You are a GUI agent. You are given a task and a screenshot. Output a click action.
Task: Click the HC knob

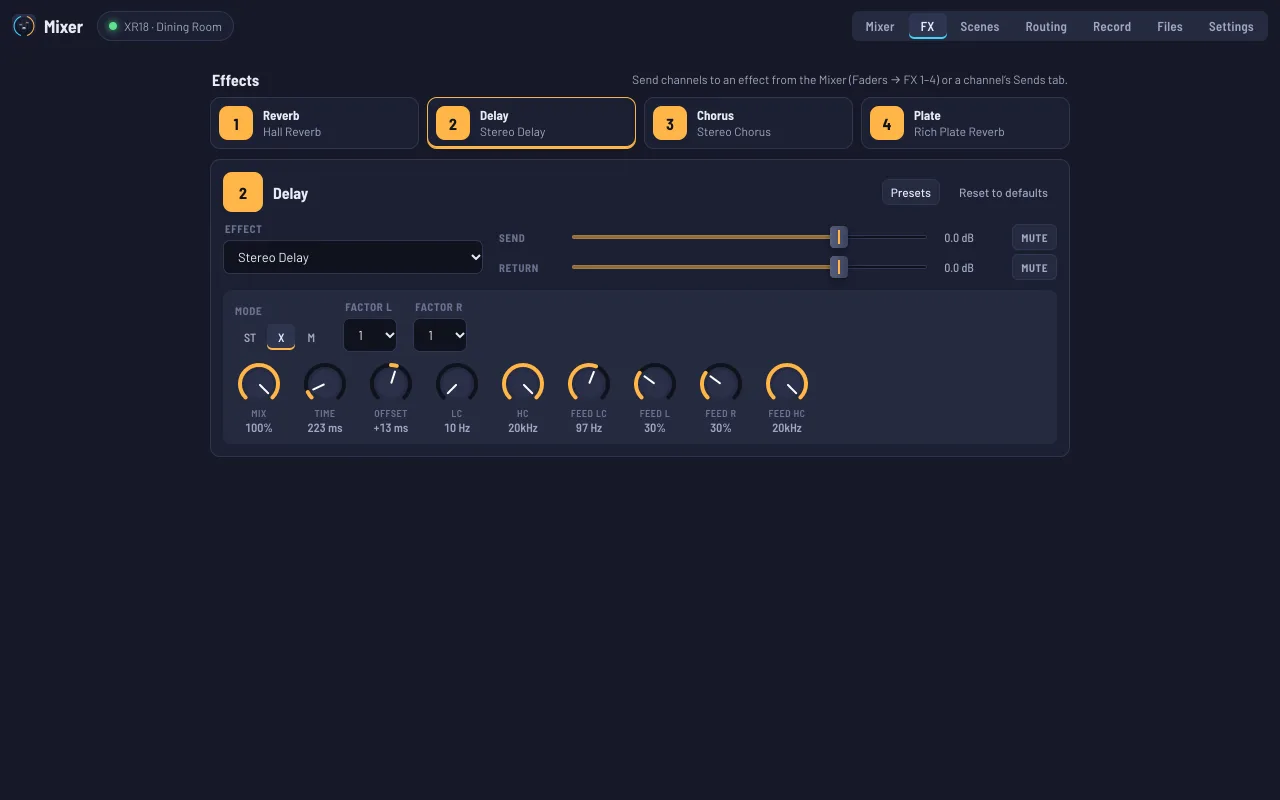pyautogui.click(x=523, y=384)
